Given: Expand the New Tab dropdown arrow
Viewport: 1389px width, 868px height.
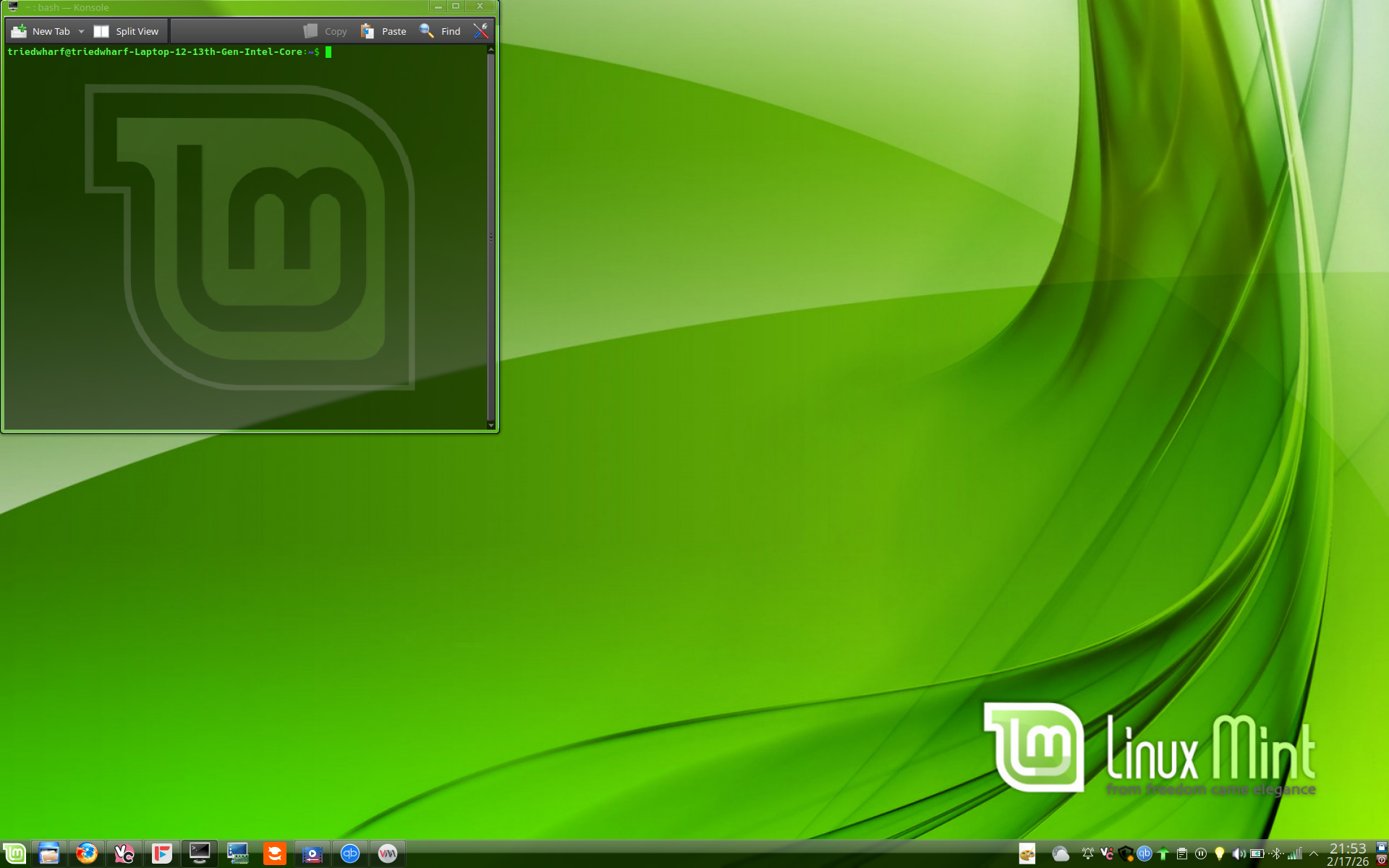Looking at the screenshot, I should pyautogui.click(x=82, y=31).
